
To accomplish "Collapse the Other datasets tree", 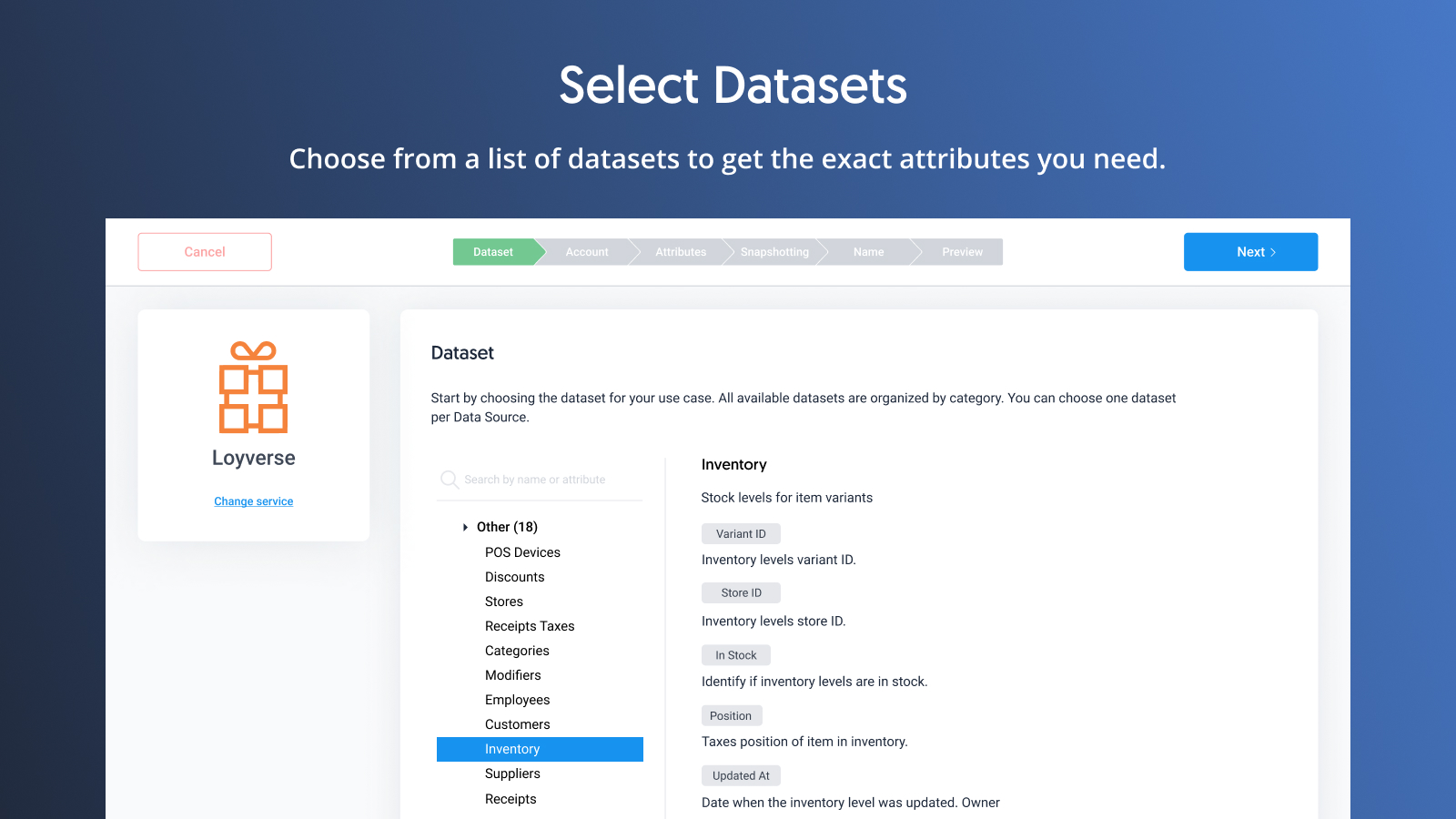I will click(465, 527).
